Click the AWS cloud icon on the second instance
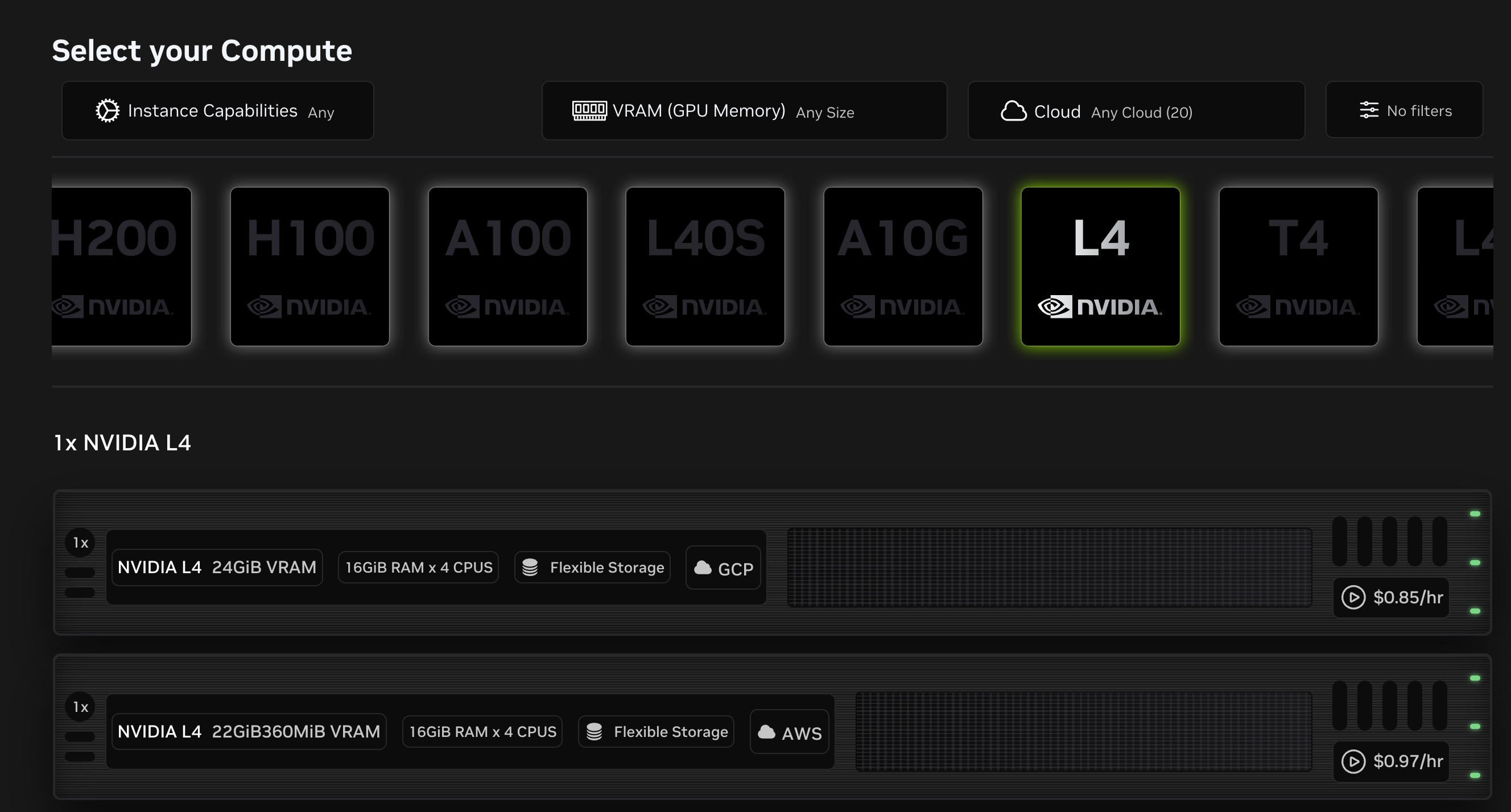Image resolution: width=1511 pixels, height=812 pixels. click(x=767, y=732)
